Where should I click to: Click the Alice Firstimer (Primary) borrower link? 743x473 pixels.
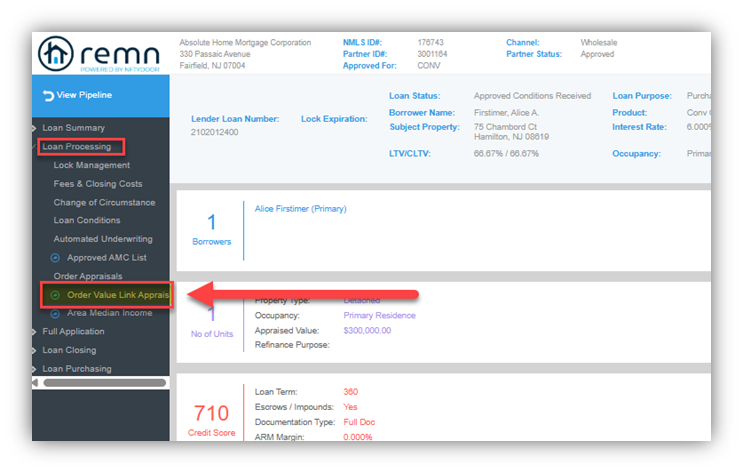click(x=300, y=209)
